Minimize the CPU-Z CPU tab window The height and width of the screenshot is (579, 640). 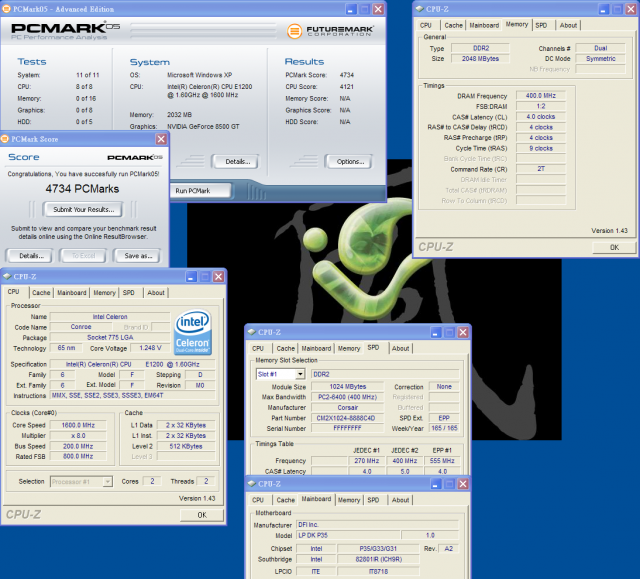[191, 277]
